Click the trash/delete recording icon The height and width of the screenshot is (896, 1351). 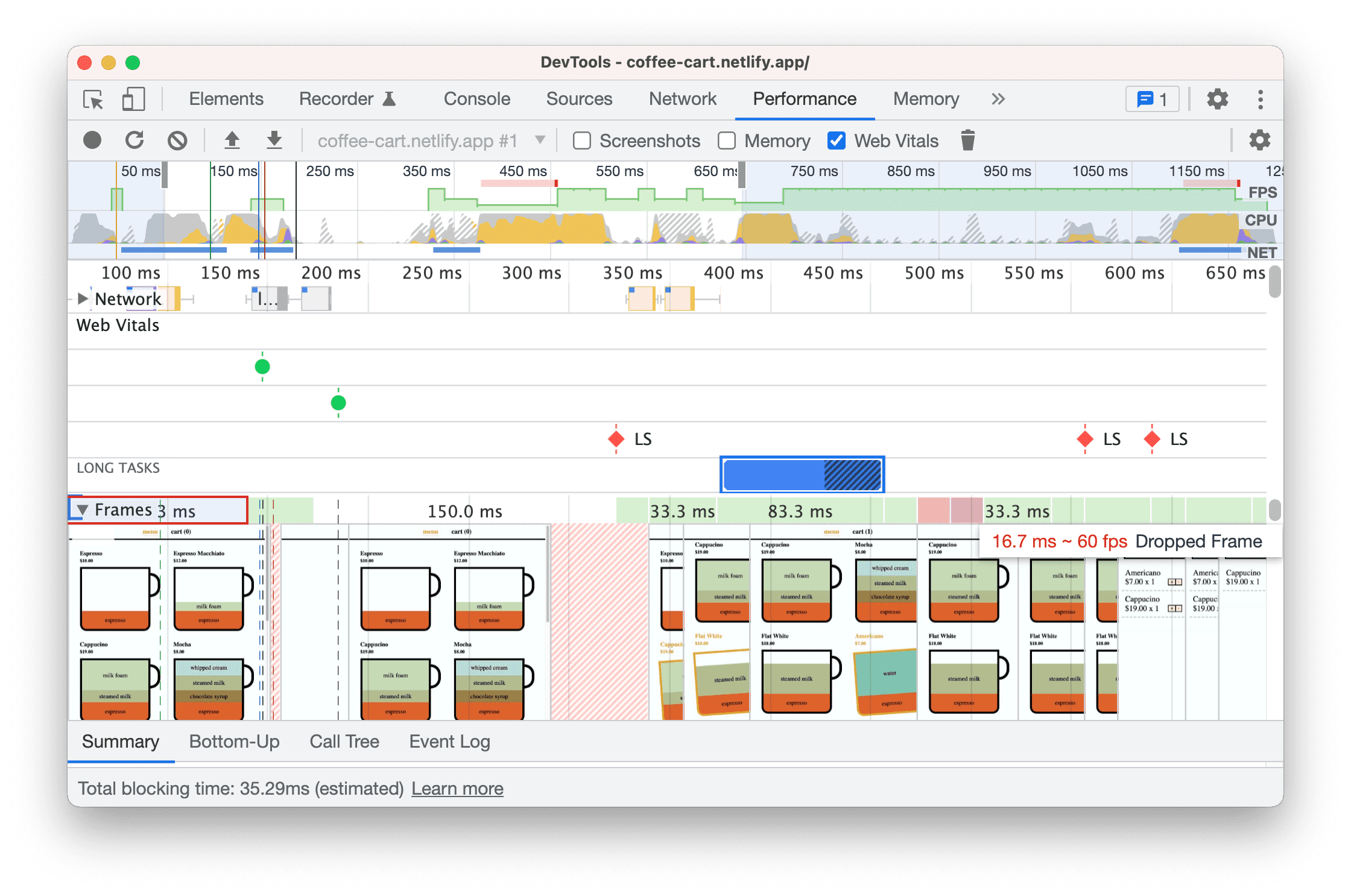pyautogui.click(x=967, y=140)
